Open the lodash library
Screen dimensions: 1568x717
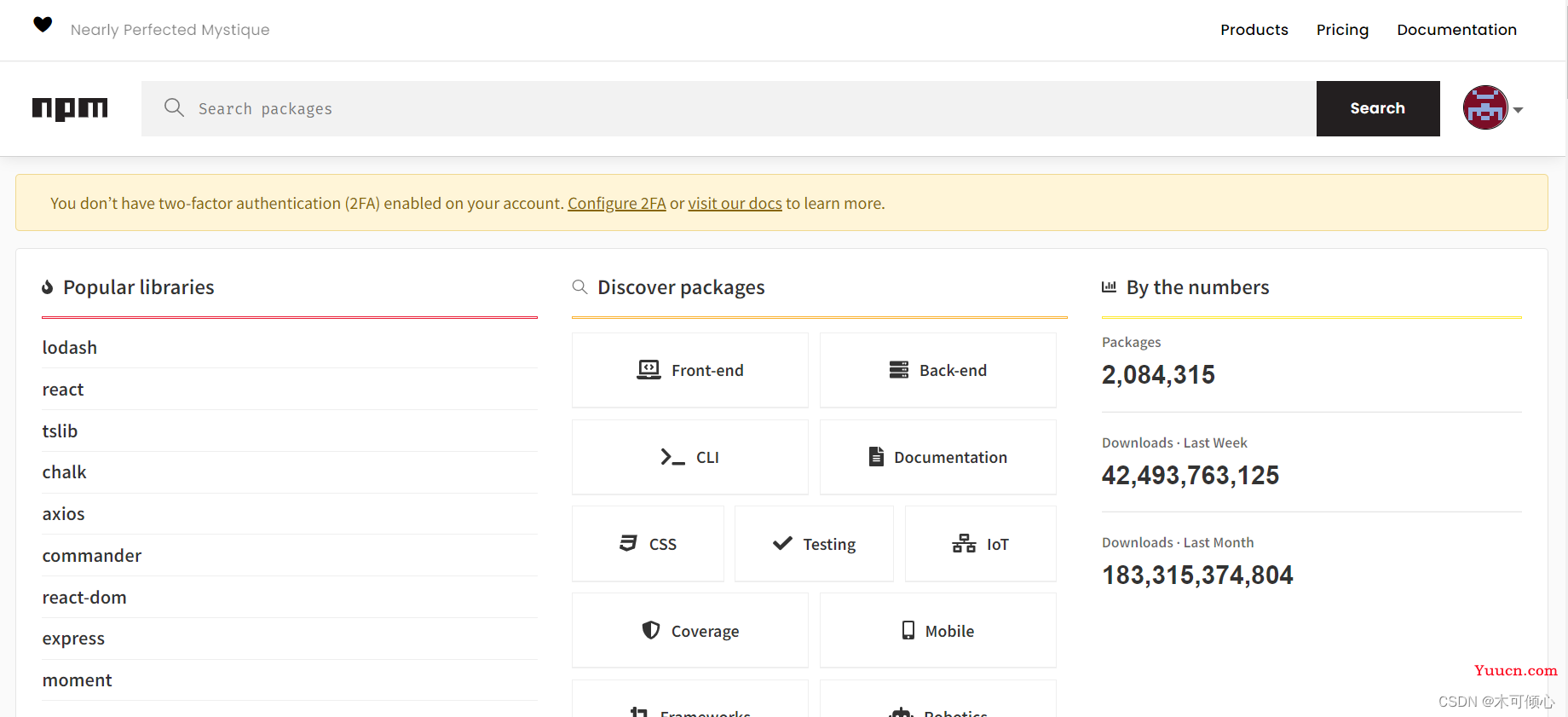(70, 348)
